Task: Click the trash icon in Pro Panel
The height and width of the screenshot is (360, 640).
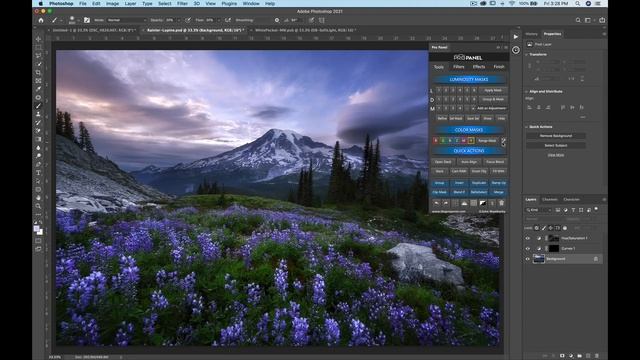Action: pos(501,203)
